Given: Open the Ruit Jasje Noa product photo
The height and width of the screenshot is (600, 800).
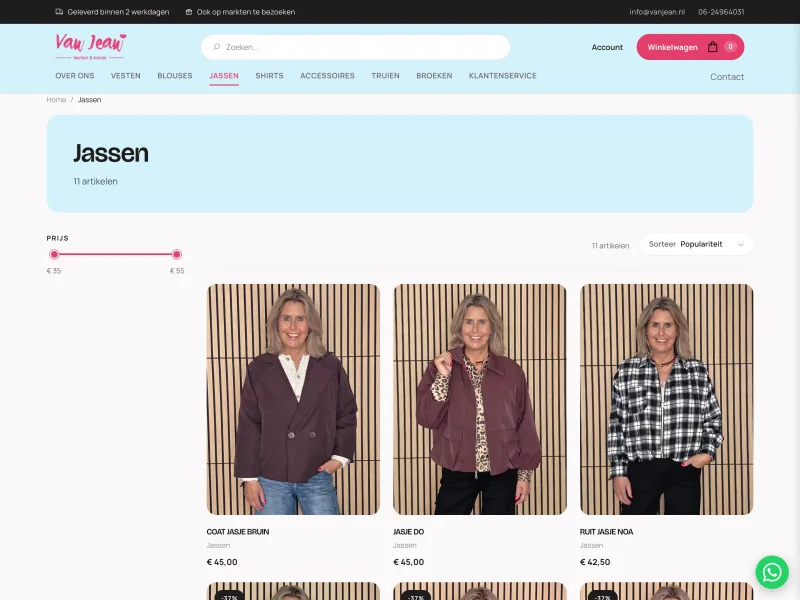Looking at the screenshot, I should pos(666,399).
